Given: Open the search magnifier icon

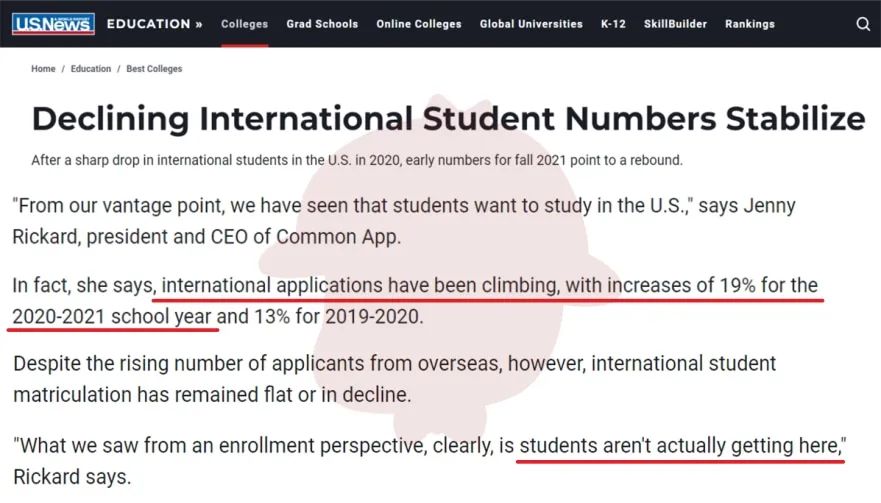Looking at the screenshot, I should pos(863,24).
